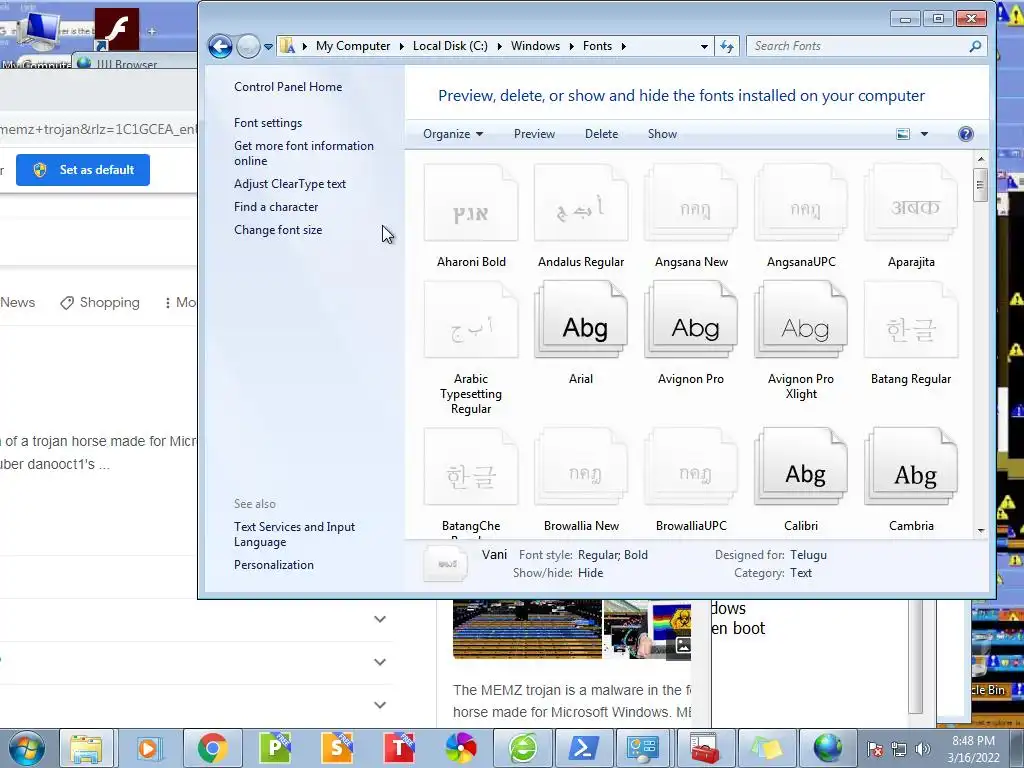Open Windows Explorer from the taskbar

86,748
